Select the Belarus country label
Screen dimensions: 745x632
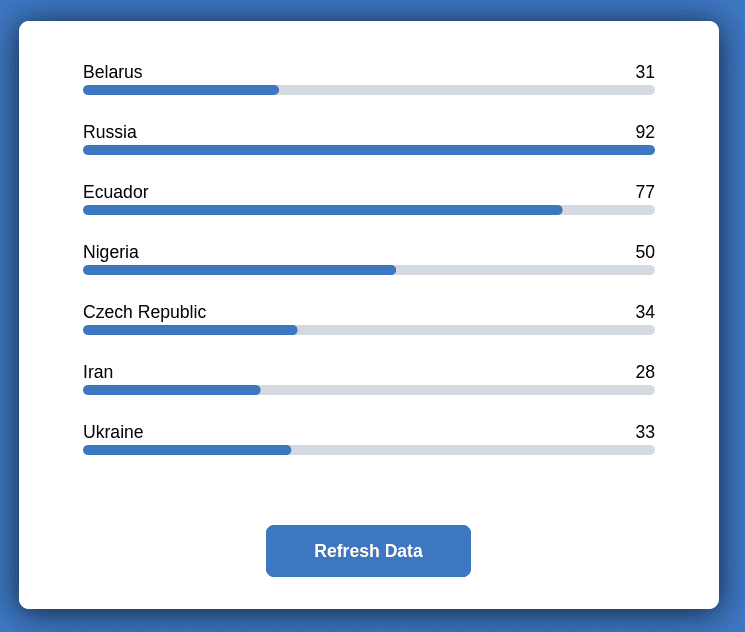point(112,72)
